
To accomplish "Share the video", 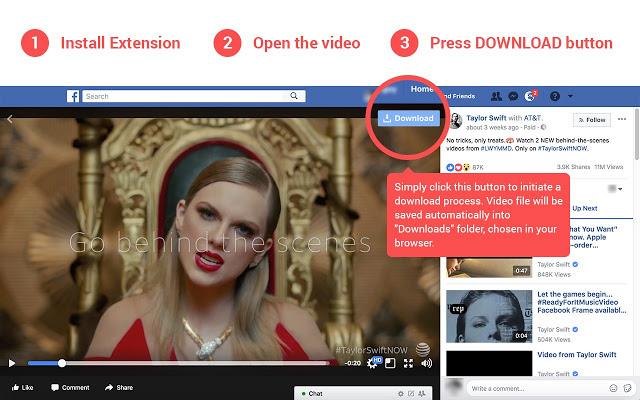I will click(x=119, y=387).
